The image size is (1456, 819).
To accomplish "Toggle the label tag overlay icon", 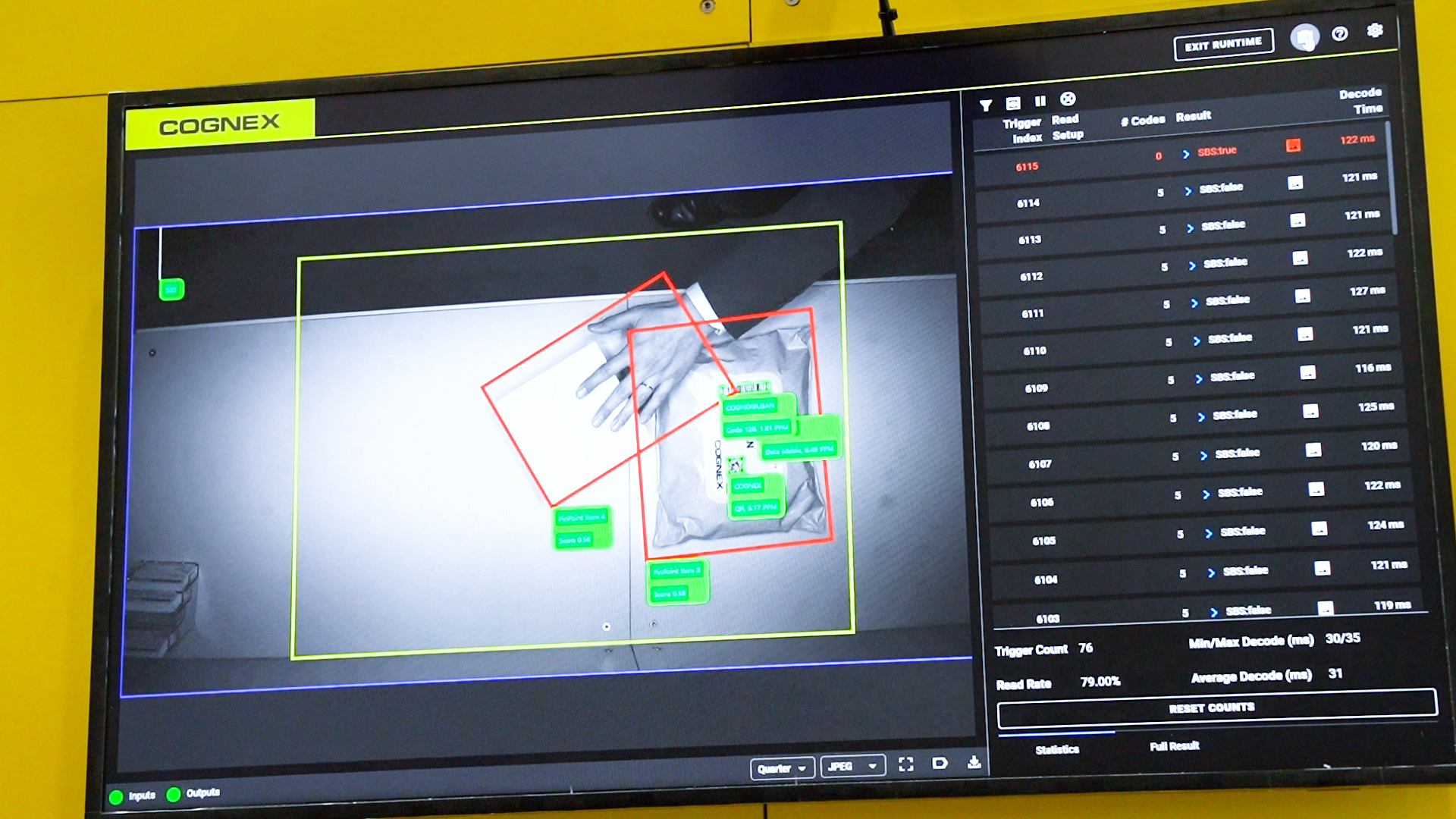I will (940, 763).
